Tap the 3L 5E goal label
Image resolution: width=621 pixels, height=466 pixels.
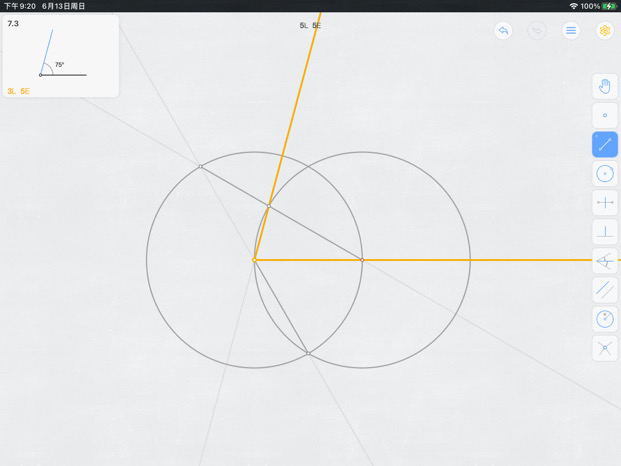[x=19, y=91]
